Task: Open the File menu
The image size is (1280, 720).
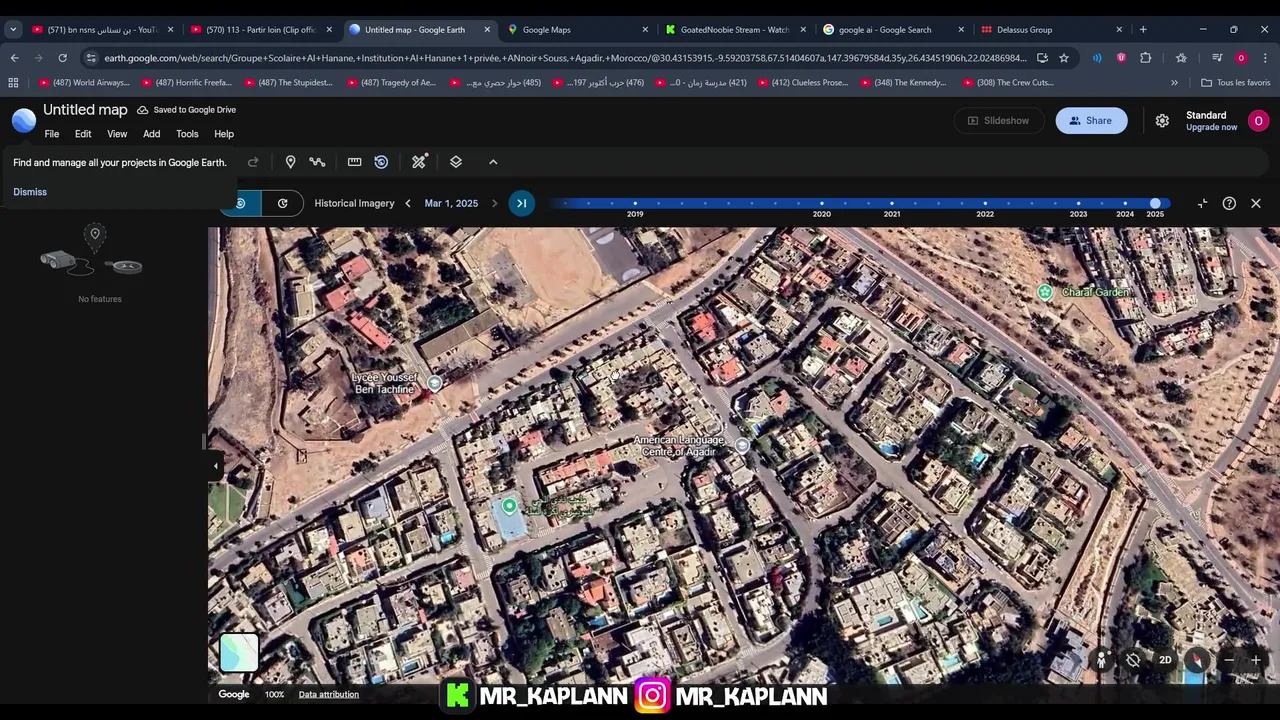Action: pos(52,134)
